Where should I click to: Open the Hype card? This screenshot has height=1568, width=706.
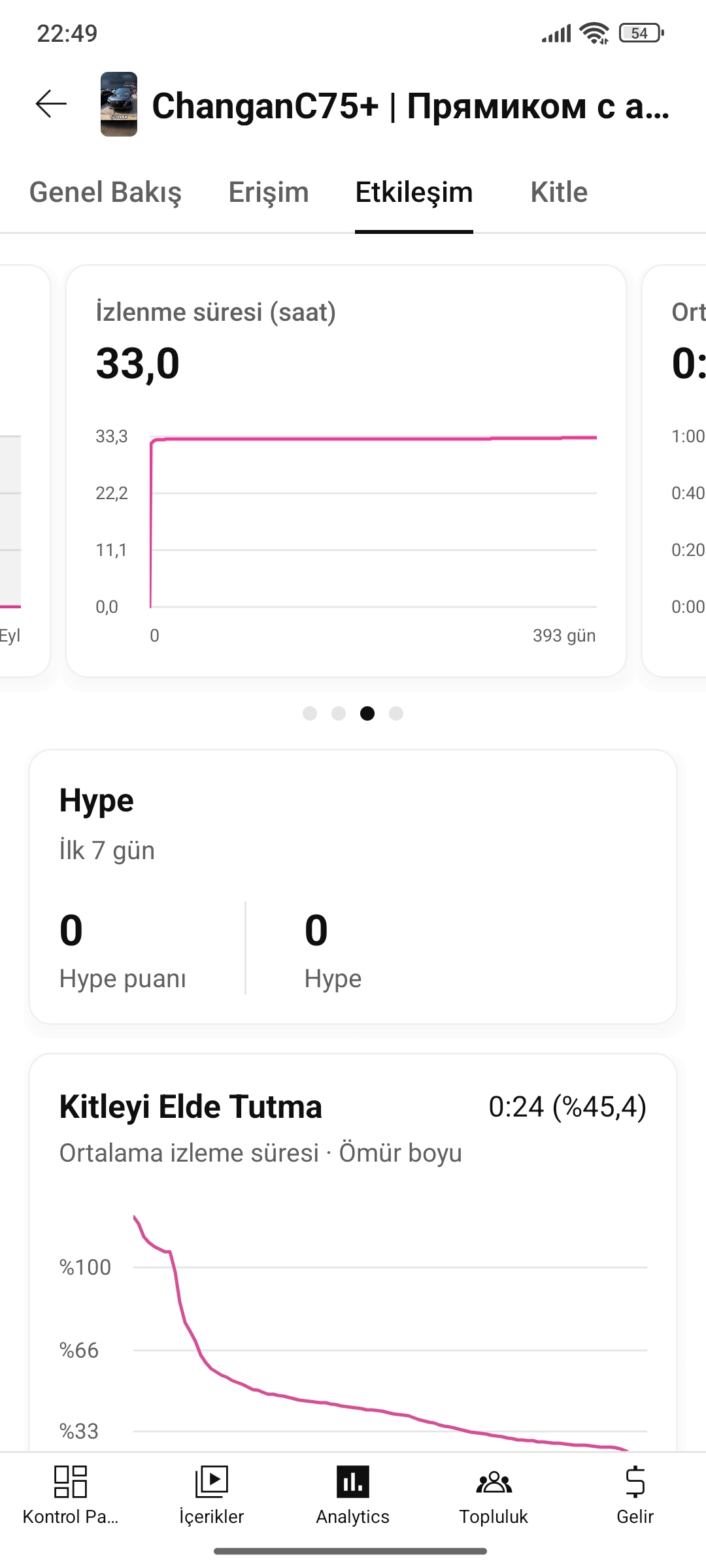click(353, 887)
